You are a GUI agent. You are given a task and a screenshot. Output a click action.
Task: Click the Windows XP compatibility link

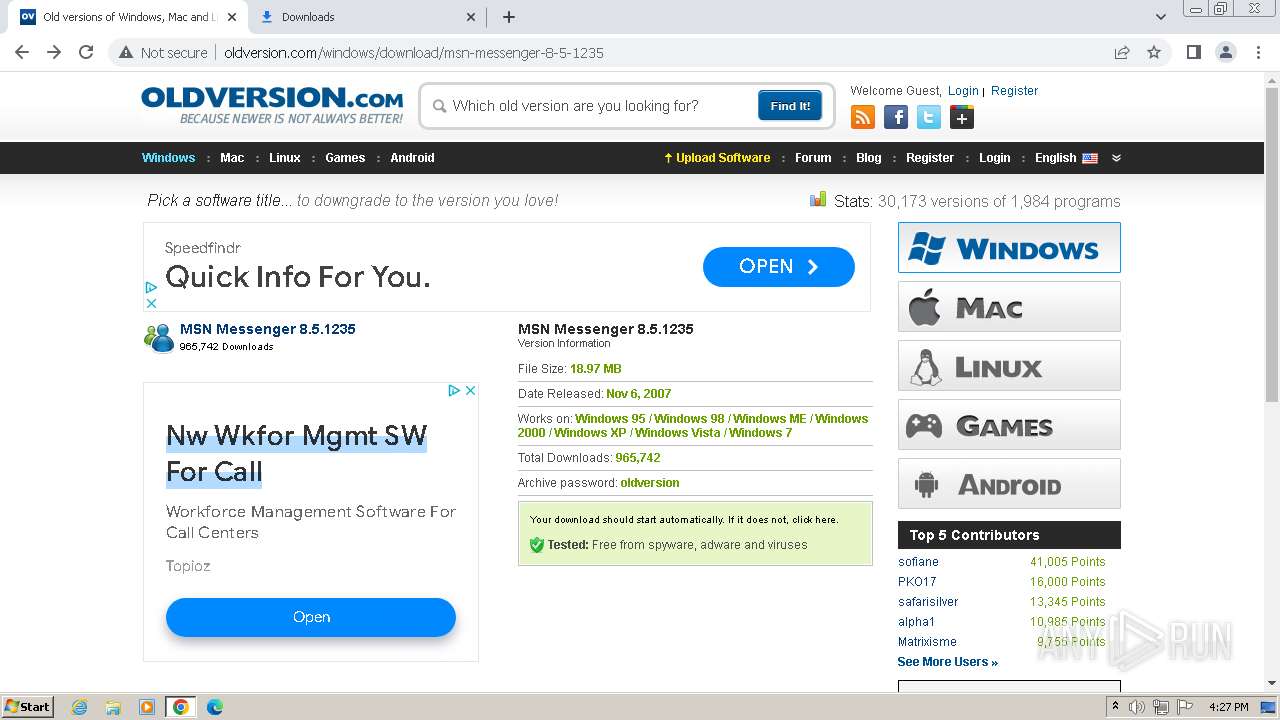(x=590, y=433)
